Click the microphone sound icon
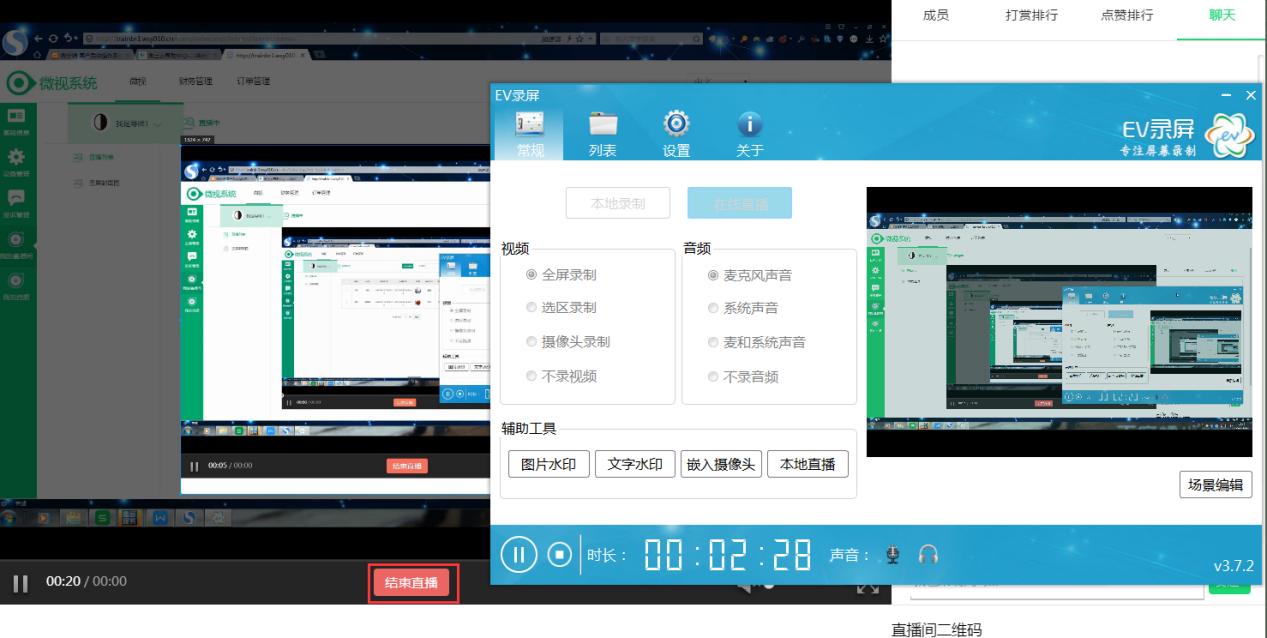The image size is (1267, 638). tap(893, 554)
